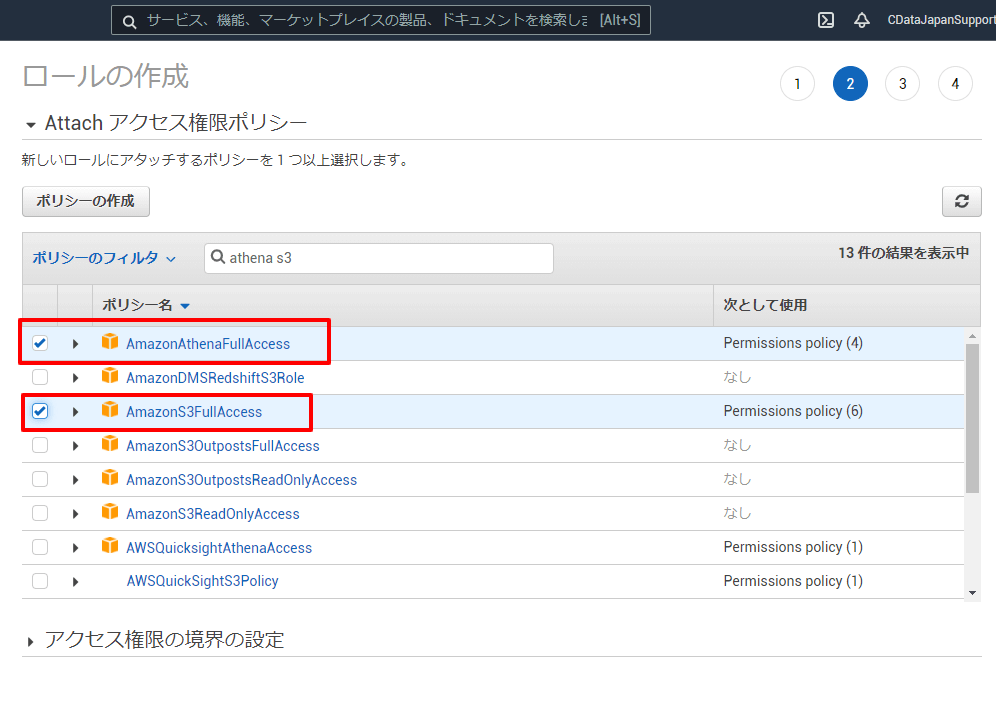Click Permissions policy (6) in S3FullAccess row
The image size is (996, 701).
793,411
